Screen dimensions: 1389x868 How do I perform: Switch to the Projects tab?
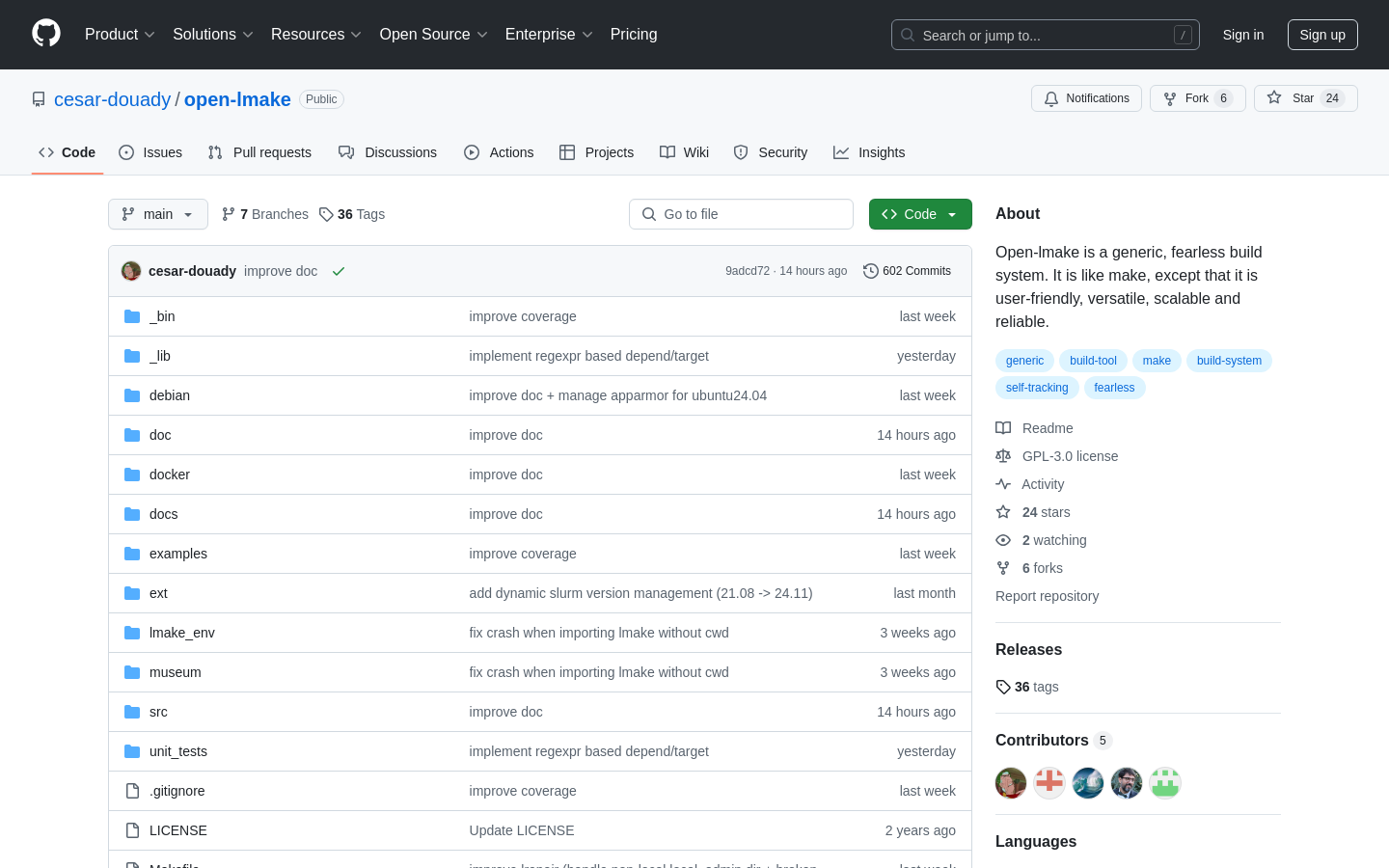596,152
